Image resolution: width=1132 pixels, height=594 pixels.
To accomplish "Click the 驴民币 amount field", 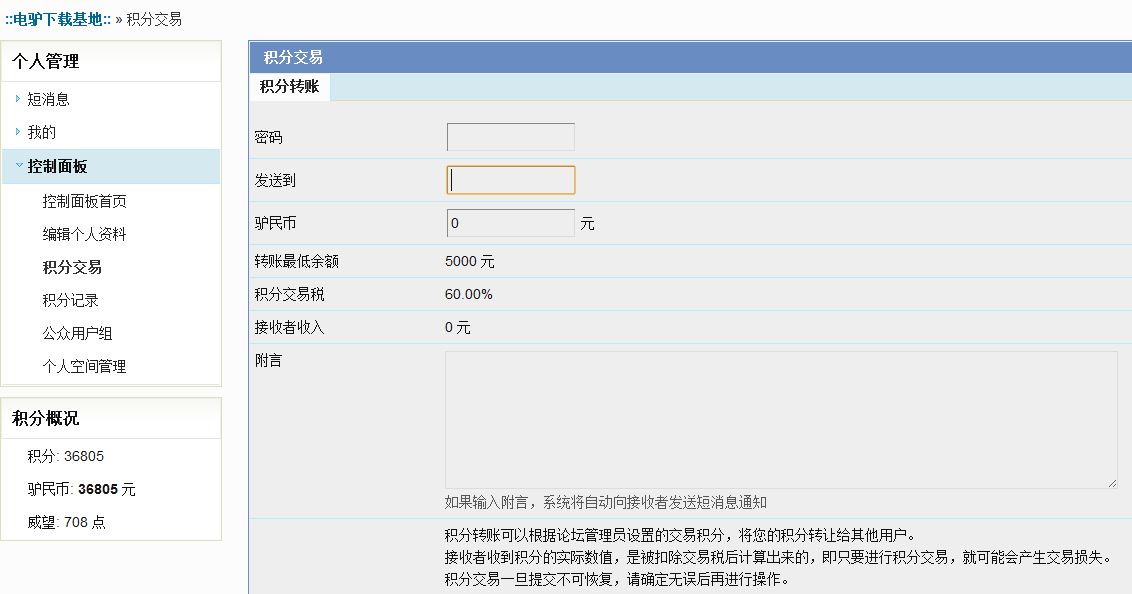I will point(510,223).
